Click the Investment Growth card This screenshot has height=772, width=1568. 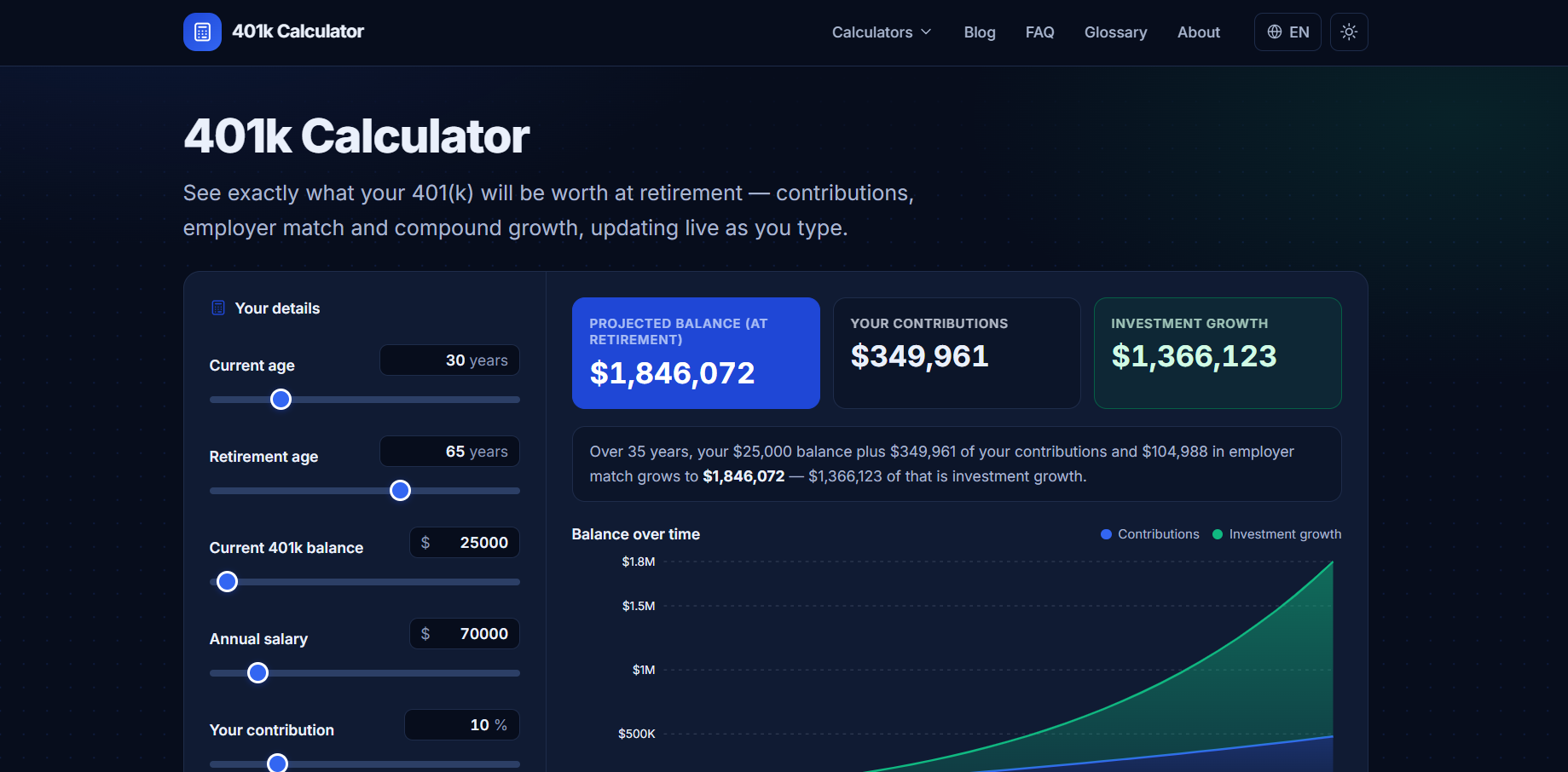(x=1218, y=353)
